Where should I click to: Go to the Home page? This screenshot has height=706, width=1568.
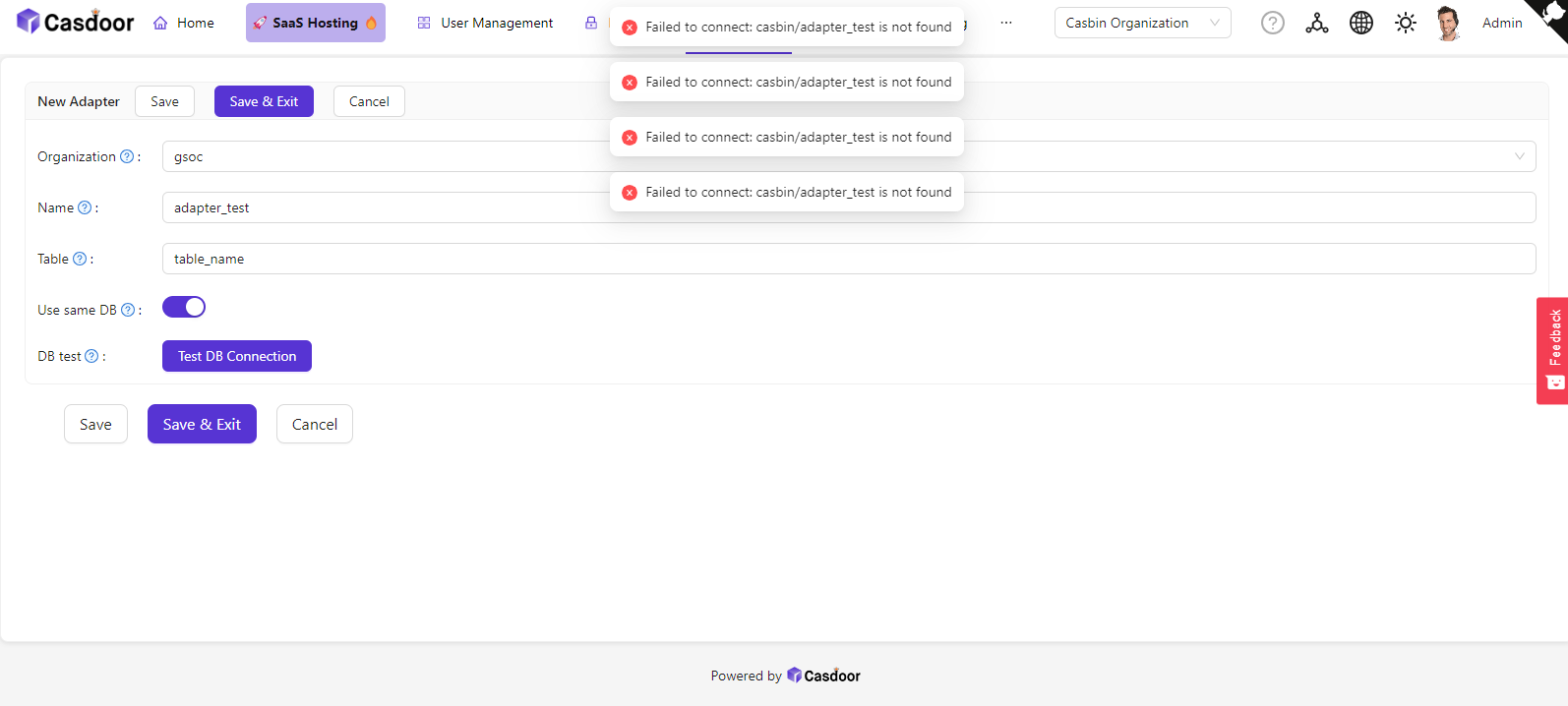click(x=184, y=23)
